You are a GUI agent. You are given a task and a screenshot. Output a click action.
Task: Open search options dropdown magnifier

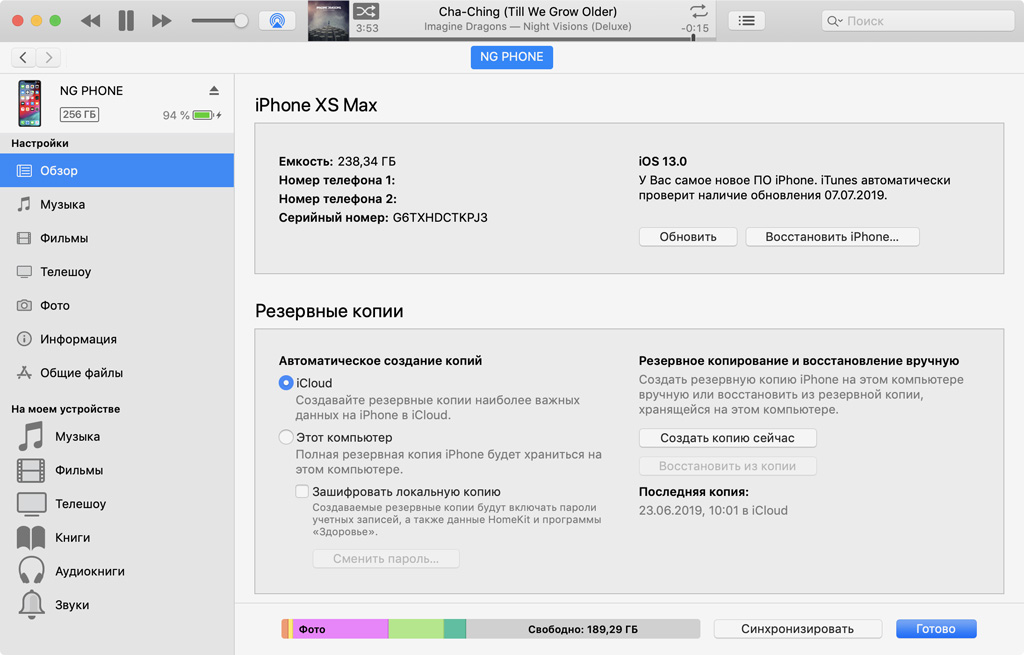[x=835, y=21]
